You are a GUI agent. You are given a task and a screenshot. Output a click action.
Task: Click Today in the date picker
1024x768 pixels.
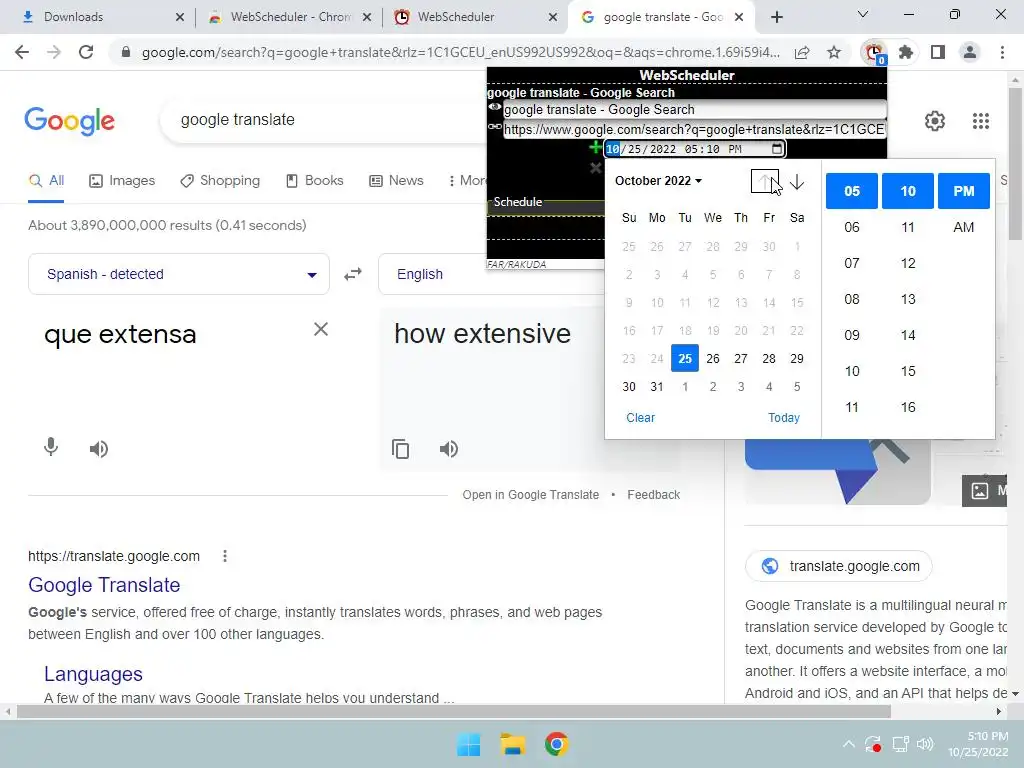click(784, 418)
